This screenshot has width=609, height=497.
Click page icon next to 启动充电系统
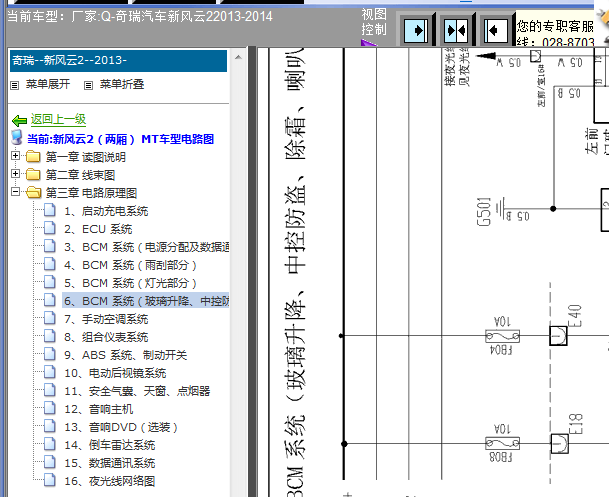click(x=50, y=210)
